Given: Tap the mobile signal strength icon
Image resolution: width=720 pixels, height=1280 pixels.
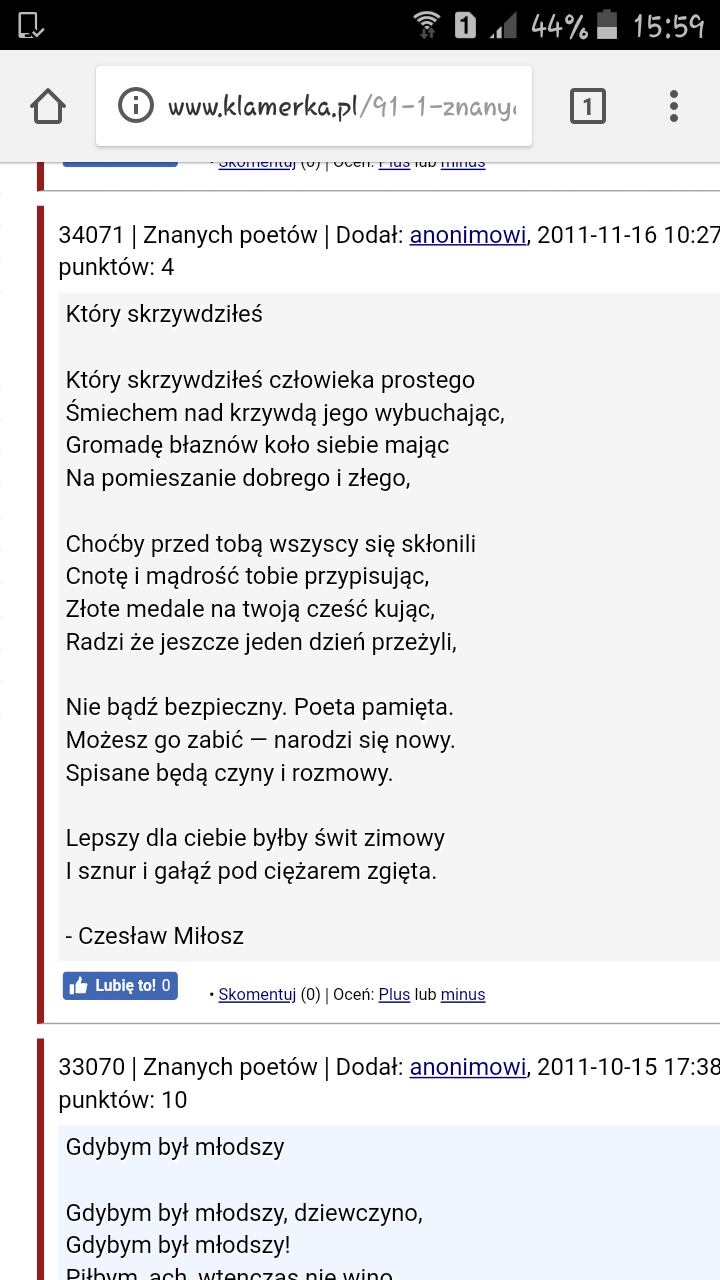Looking at the screenshot, I should tap(503, 25).
